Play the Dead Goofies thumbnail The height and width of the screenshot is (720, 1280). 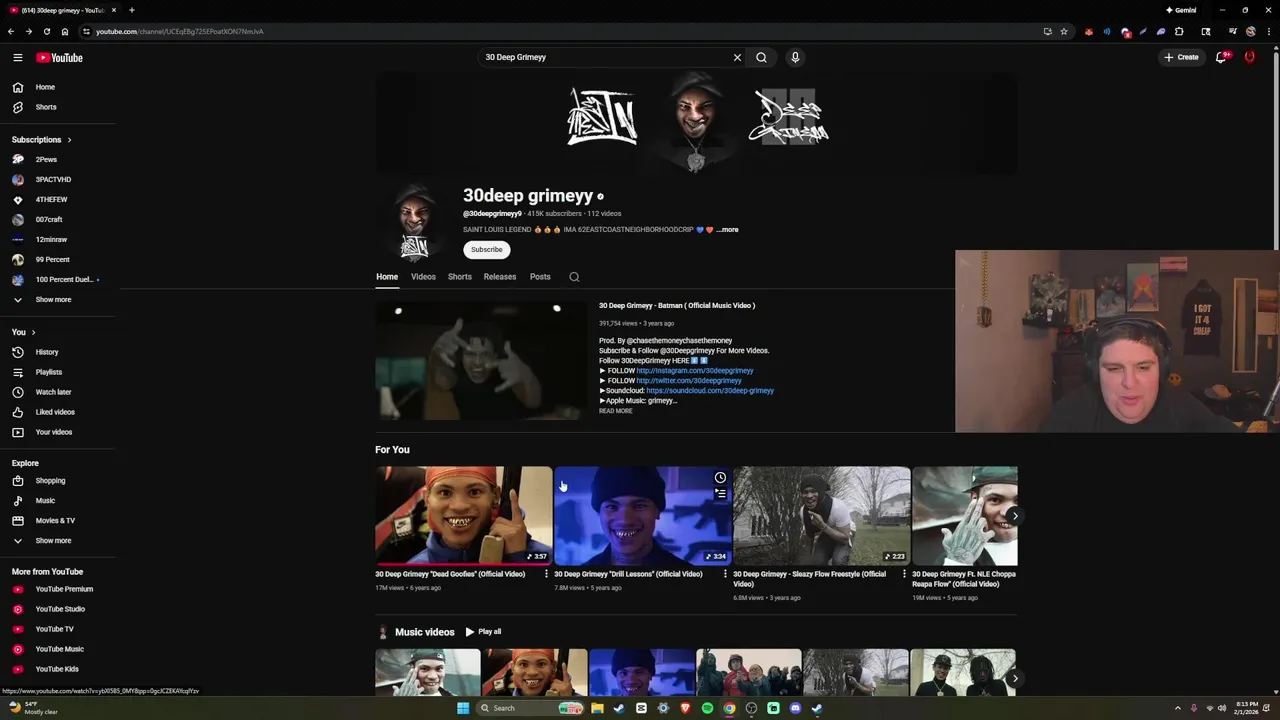tap(463, 515)
